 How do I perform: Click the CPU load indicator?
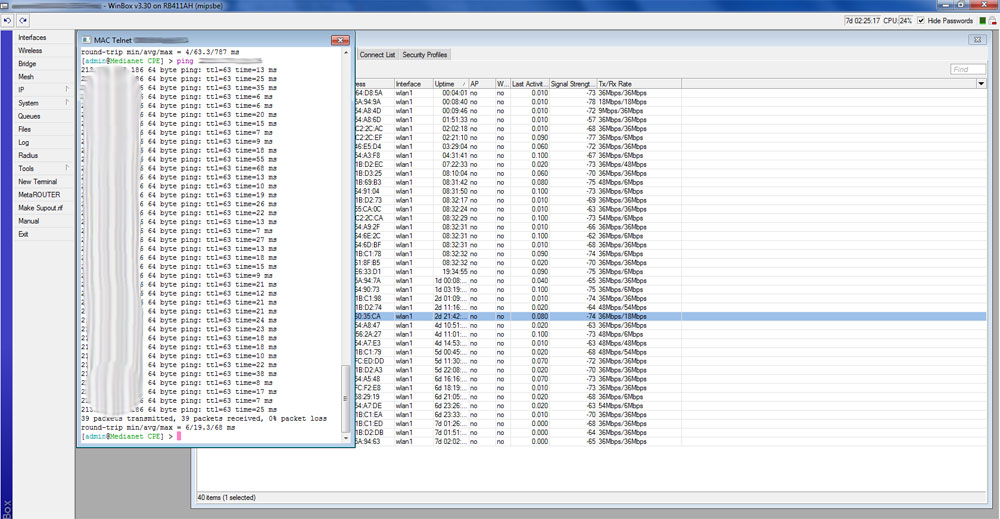[898, 21]
